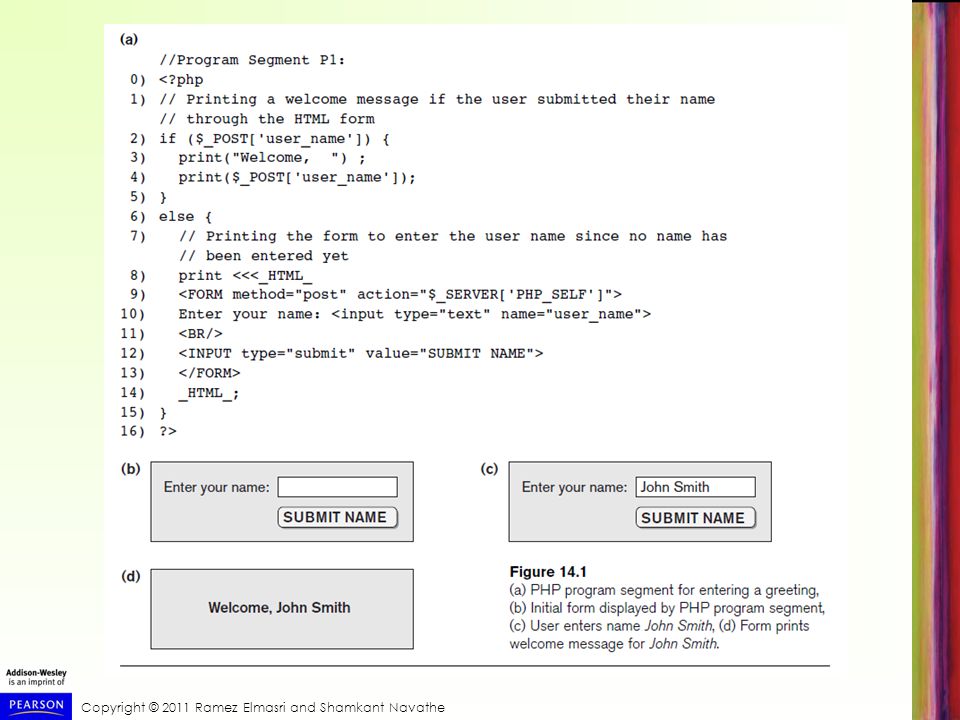Click code line print($_POST['user_name']);

tap(297, 178)
